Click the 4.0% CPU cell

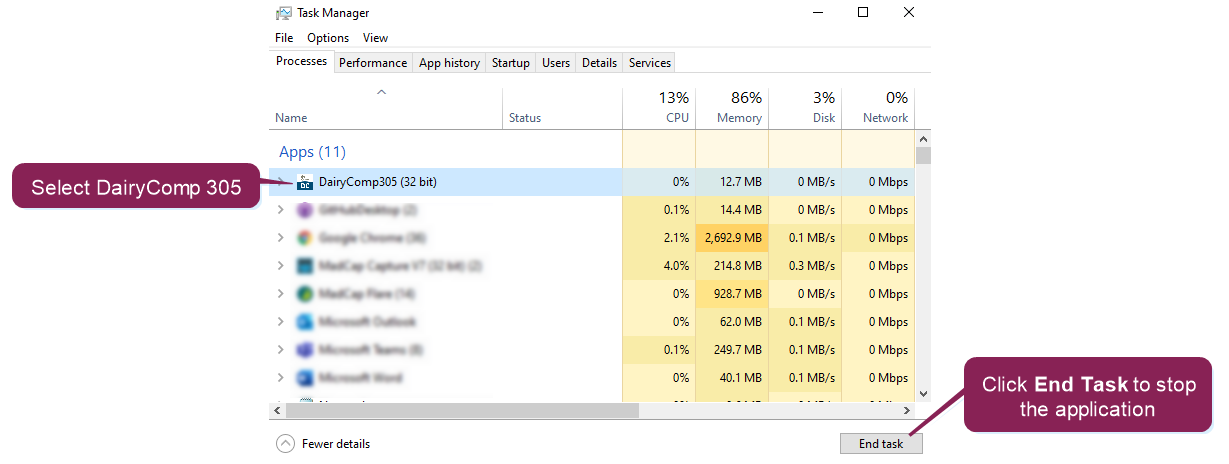pyautogui.click(x=658, y=266)
